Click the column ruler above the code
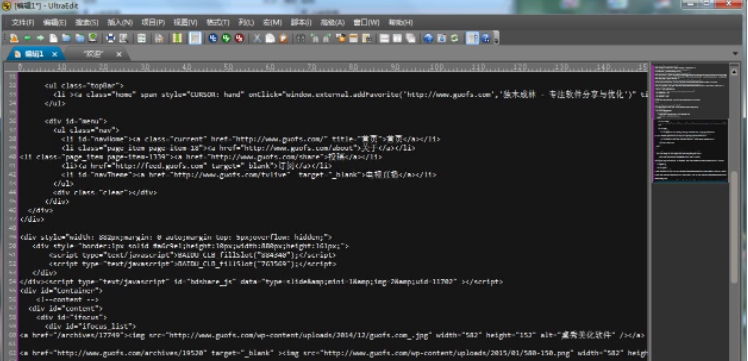 pos(332,67)
